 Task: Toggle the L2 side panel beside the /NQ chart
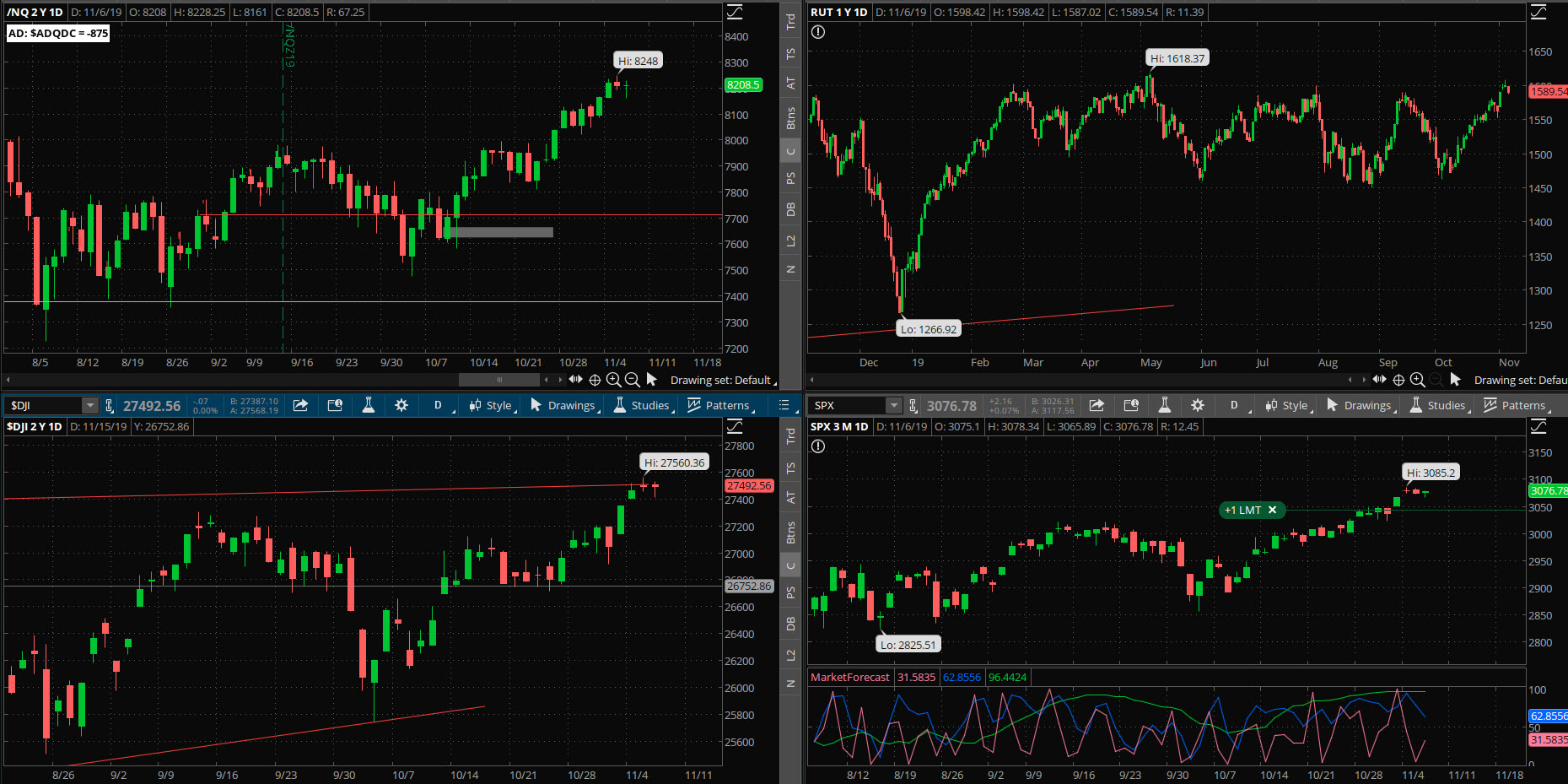point(790,241)
